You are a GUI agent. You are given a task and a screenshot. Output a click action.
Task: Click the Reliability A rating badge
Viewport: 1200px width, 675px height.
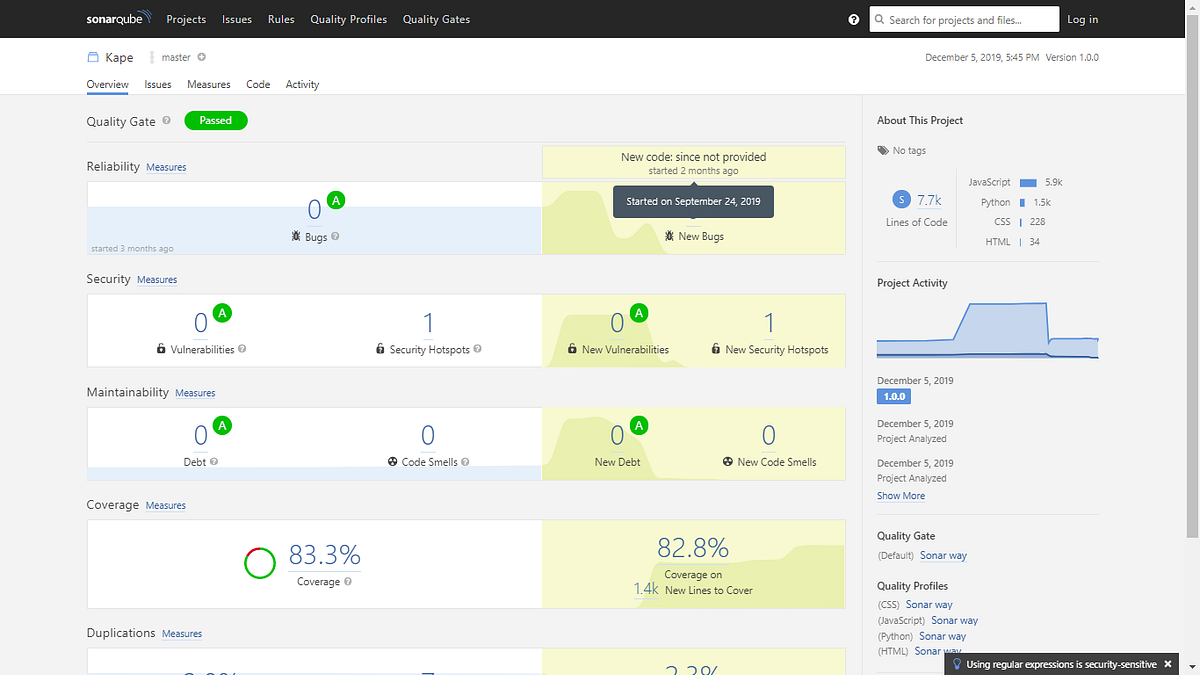337,200
